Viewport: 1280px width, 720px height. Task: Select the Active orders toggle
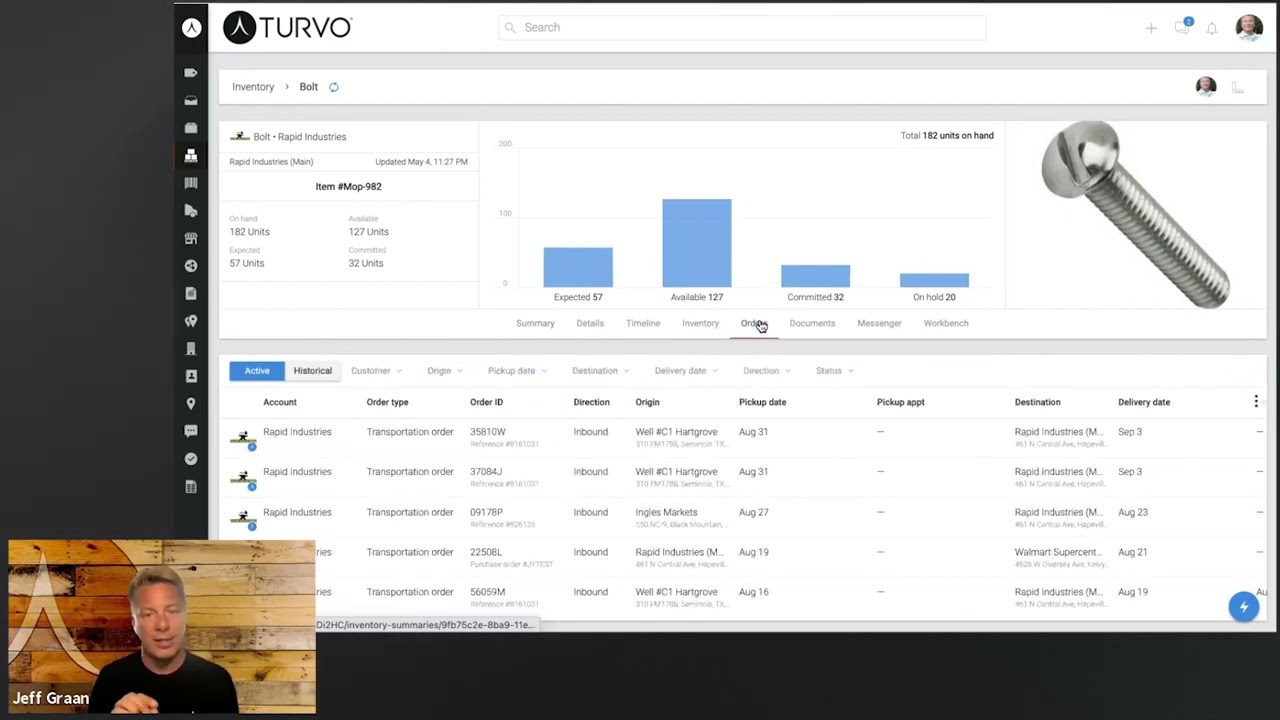tap(257, 371)
